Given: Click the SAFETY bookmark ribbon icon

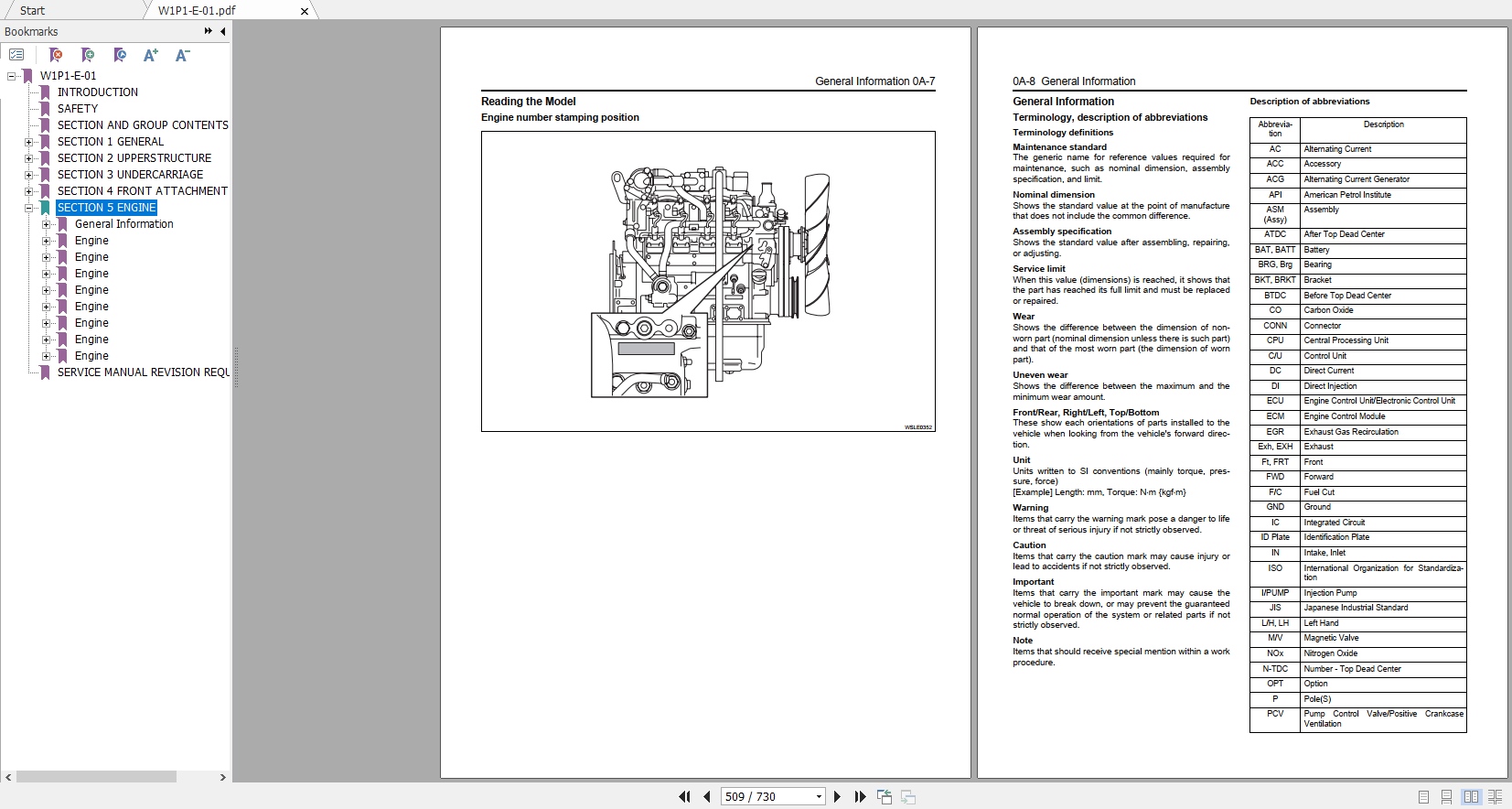Looking at the screenshot, I should point(45,109).
